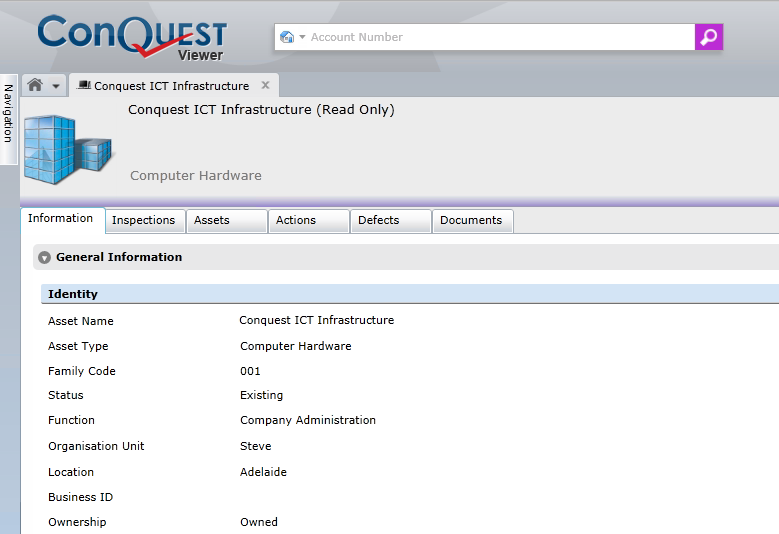Close the Conquest ICT Infrastructure tab
The image size is (779, 534).
tap(265, 85)
